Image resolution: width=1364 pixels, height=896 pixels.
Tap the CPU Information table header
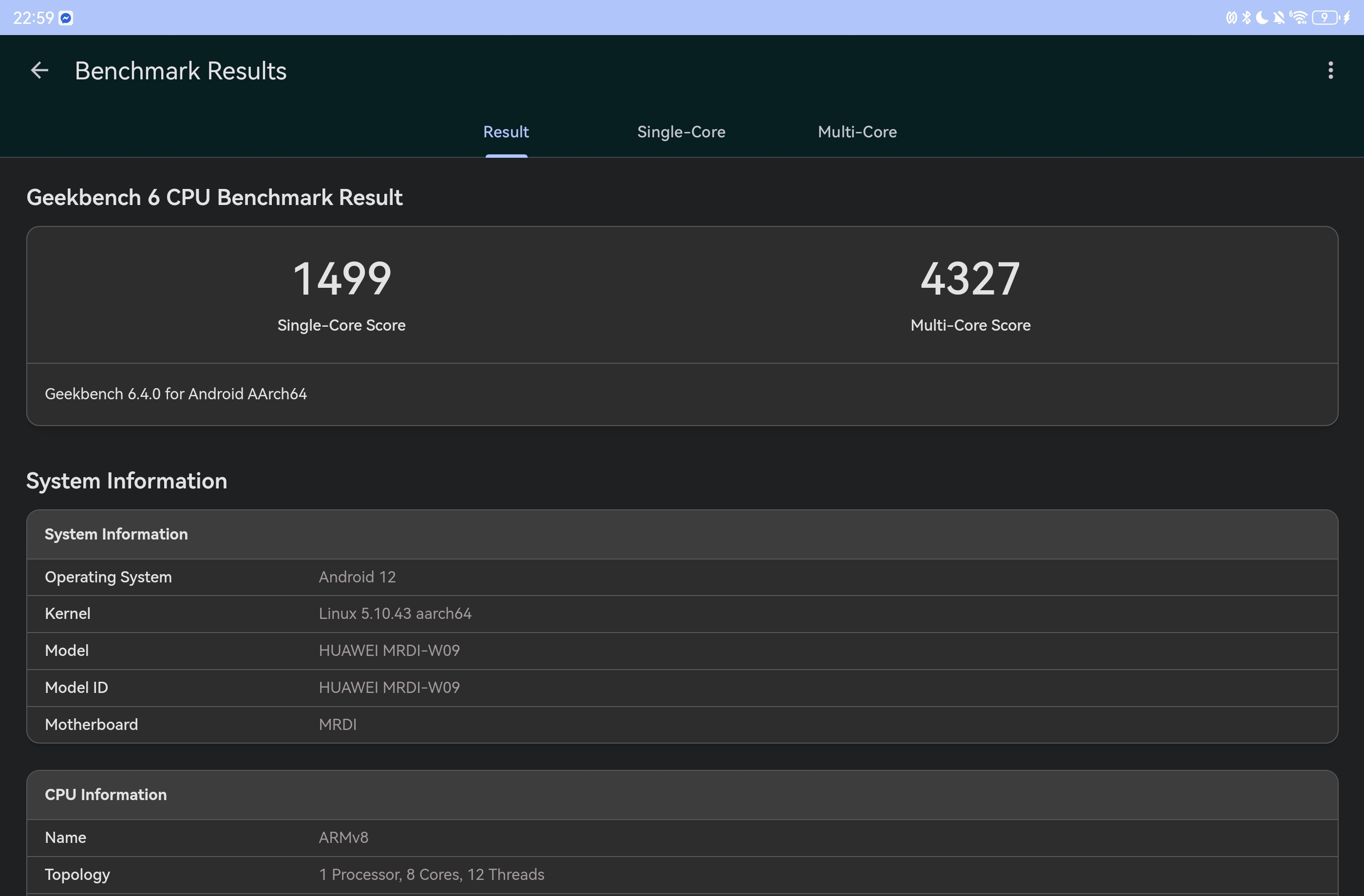(x=682, y=795)
